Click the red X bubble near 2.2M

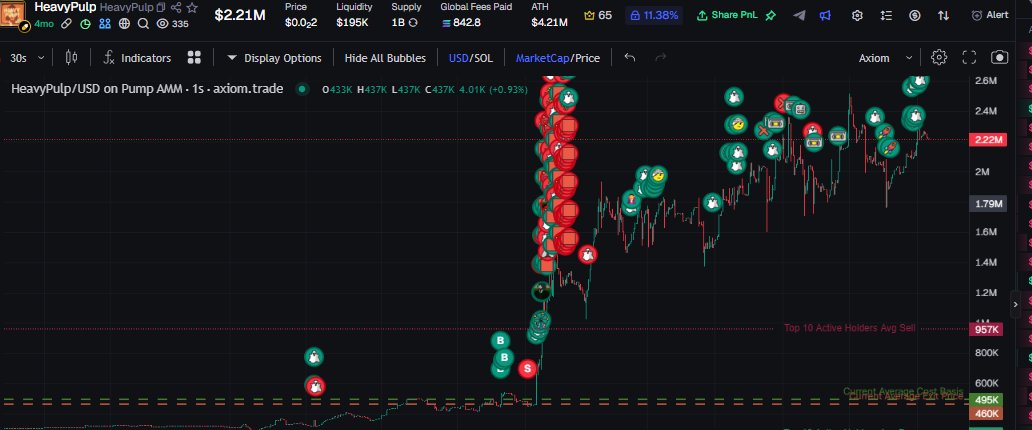coord(762,131)
